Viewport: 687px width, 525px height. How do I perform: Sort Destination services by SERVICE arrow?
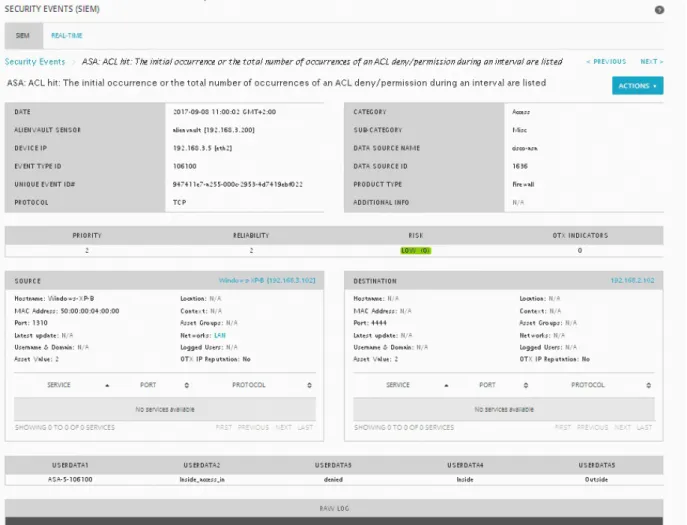coord(446,385)
